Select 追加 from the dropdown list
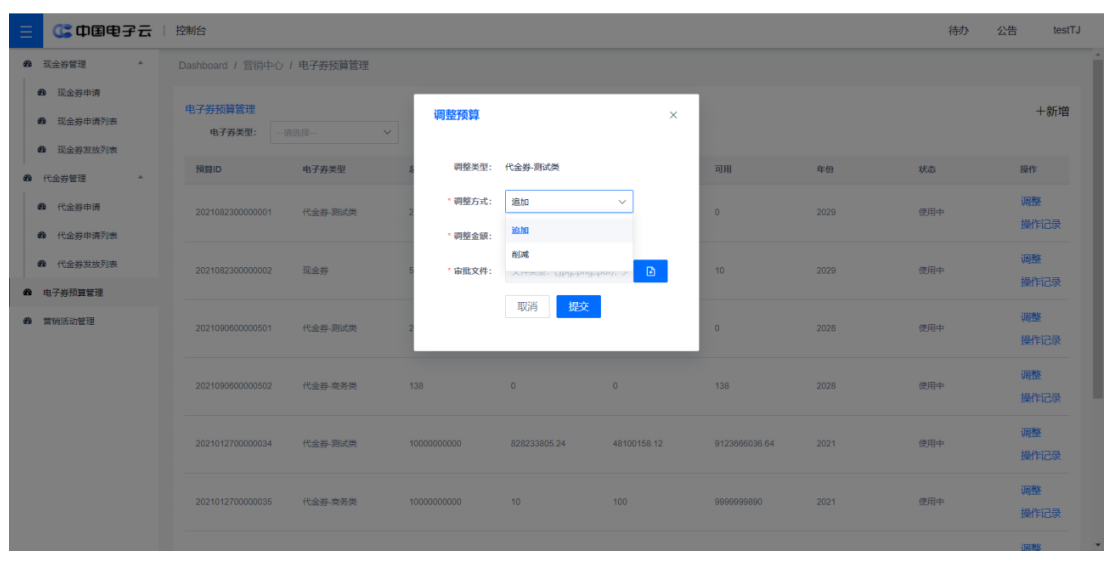This screenshot has height=565, width=1110. tap(569, 231)
